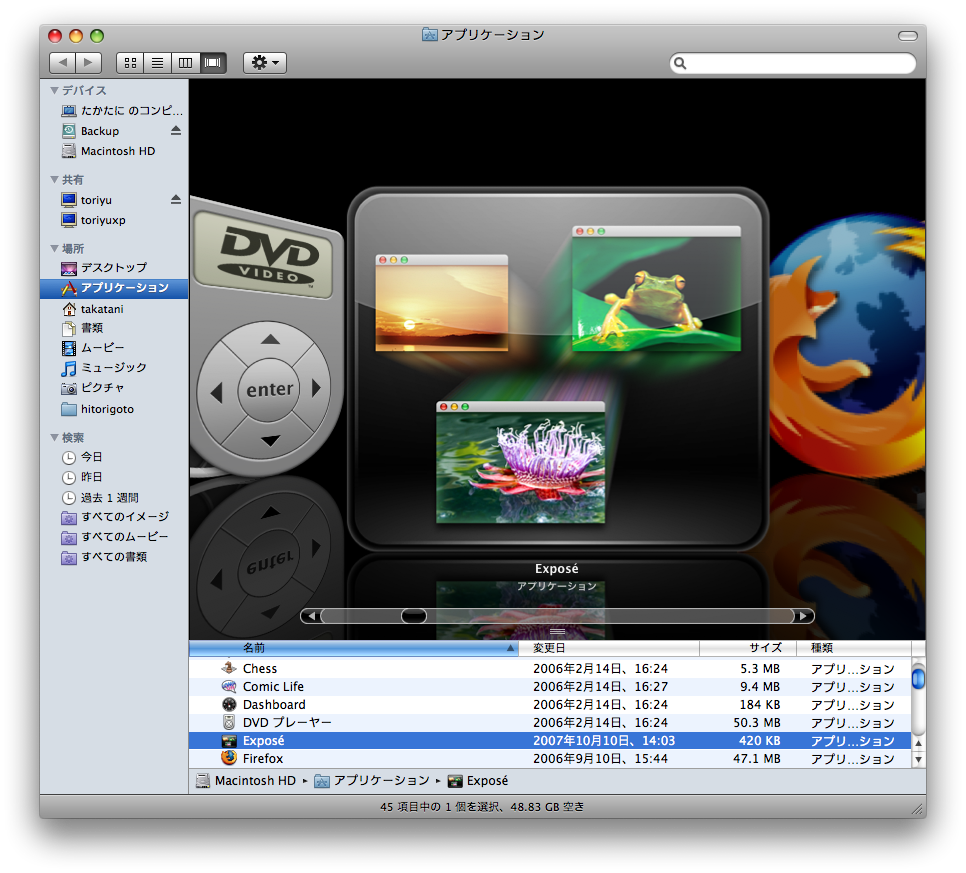Select the Dashboard application row
Viewport: 966px width, 873px height.
click(x=550, y=704)
